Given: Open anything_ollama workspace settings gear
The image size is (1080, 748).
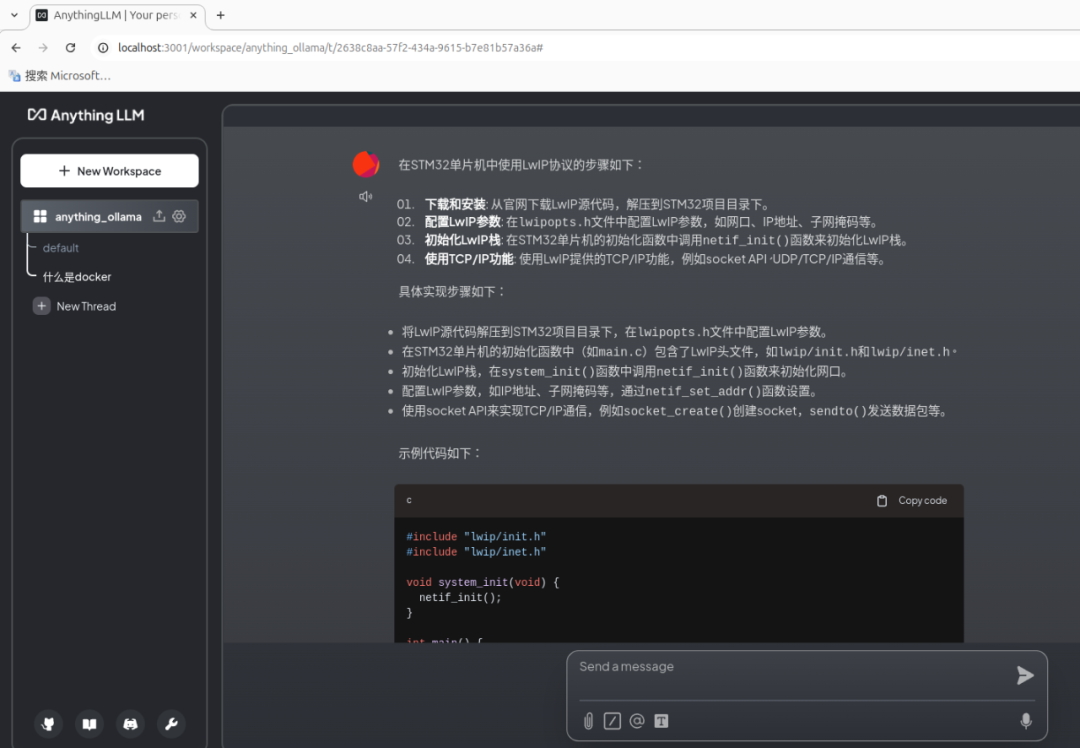Looking at the screenshot, I should coord(180,216).
